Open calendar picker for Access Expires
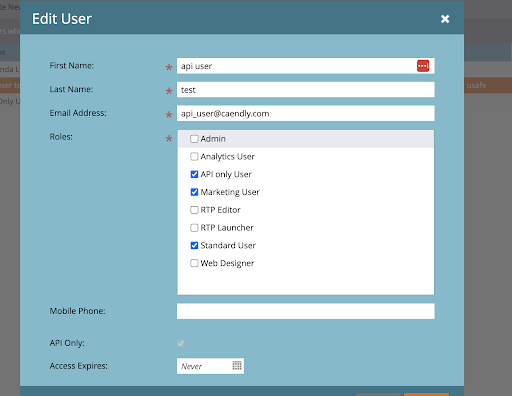This screenshot has height=396, width=512. 237,366
